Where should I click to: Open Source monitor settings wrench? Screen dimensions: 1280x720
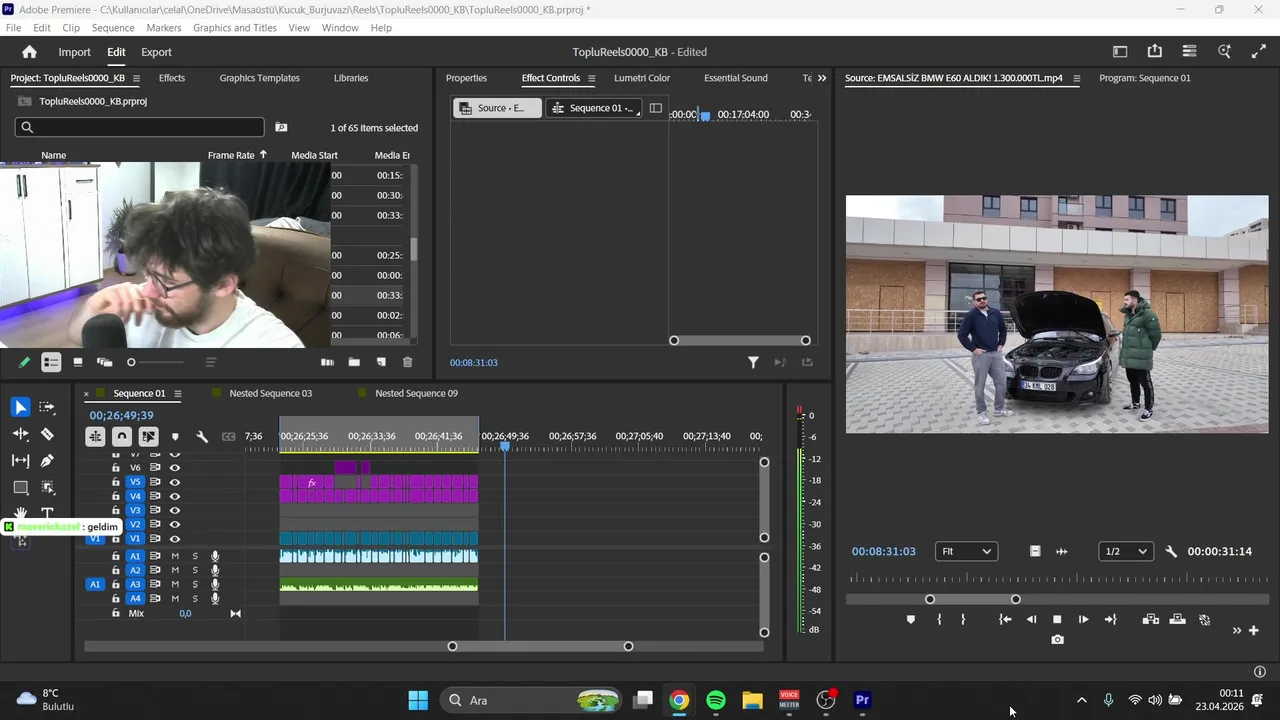1171,552
